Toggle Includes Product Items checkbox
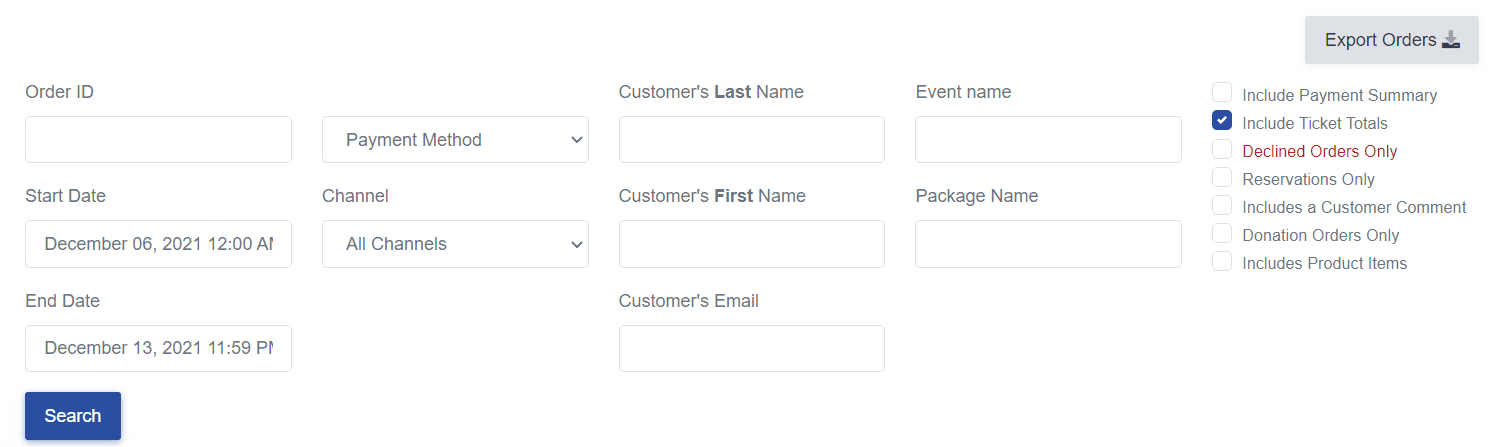The height and width of the screenshot is (447, 1491). [1222, 261]
